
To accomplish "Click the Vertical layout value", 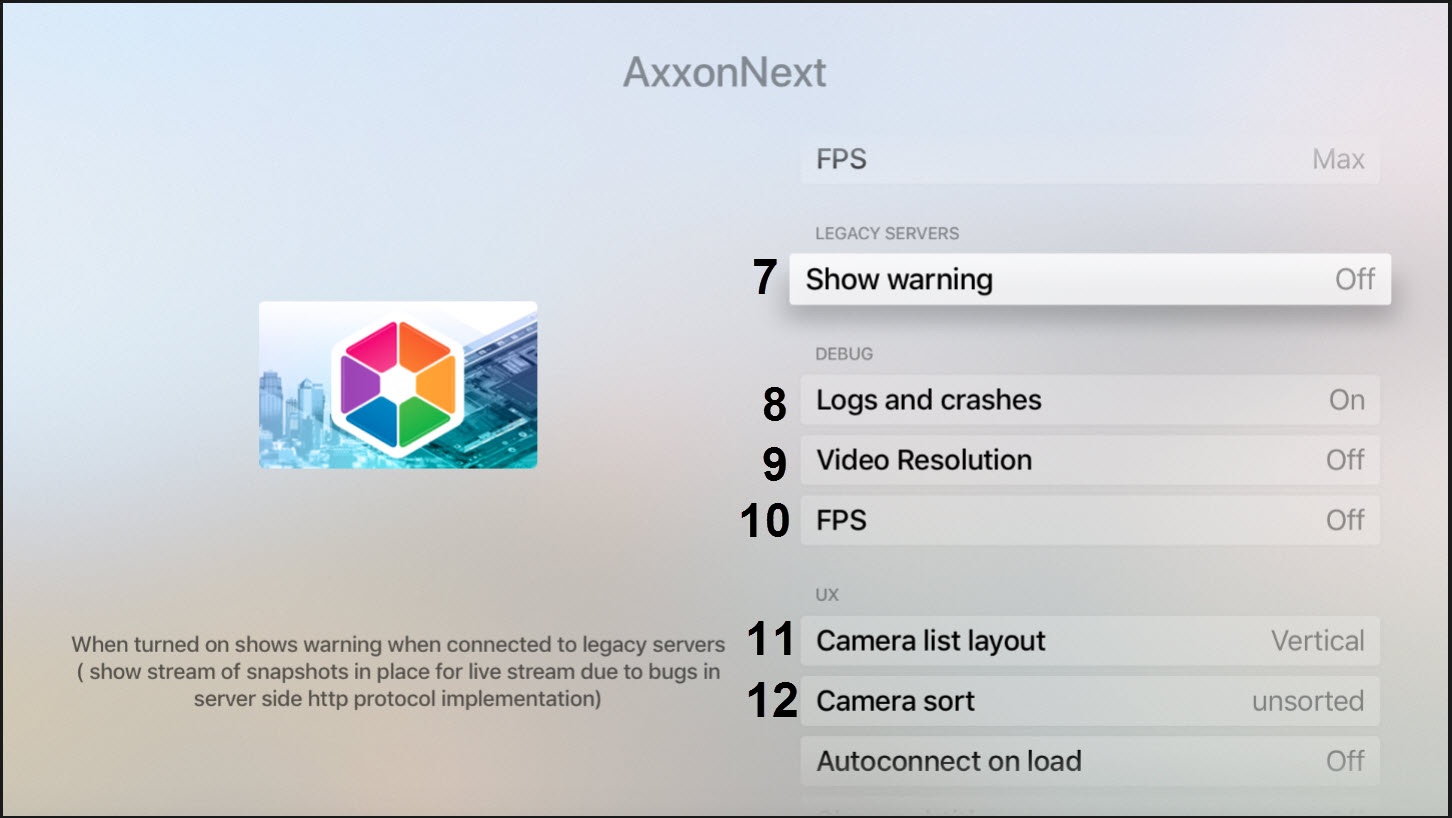I will pyautogui.click(x=1317, y=641).
